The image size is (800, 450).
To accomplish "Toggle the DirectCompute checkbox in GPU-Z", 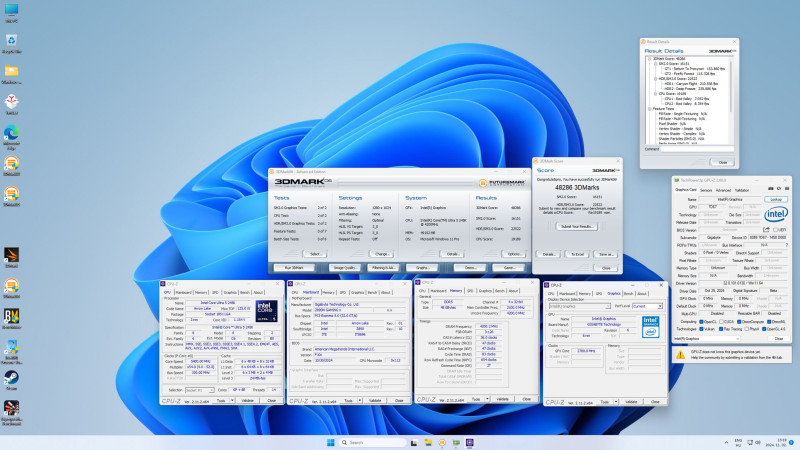I will click(x=739, y=322).
